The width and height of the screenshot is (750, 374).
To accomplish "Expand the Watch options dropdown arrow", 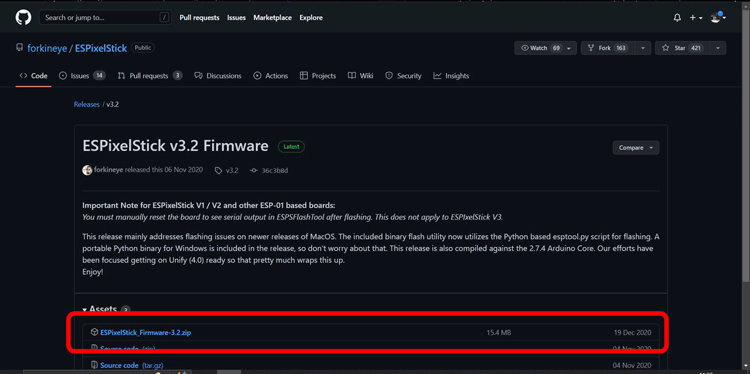I will click(569, 48).
